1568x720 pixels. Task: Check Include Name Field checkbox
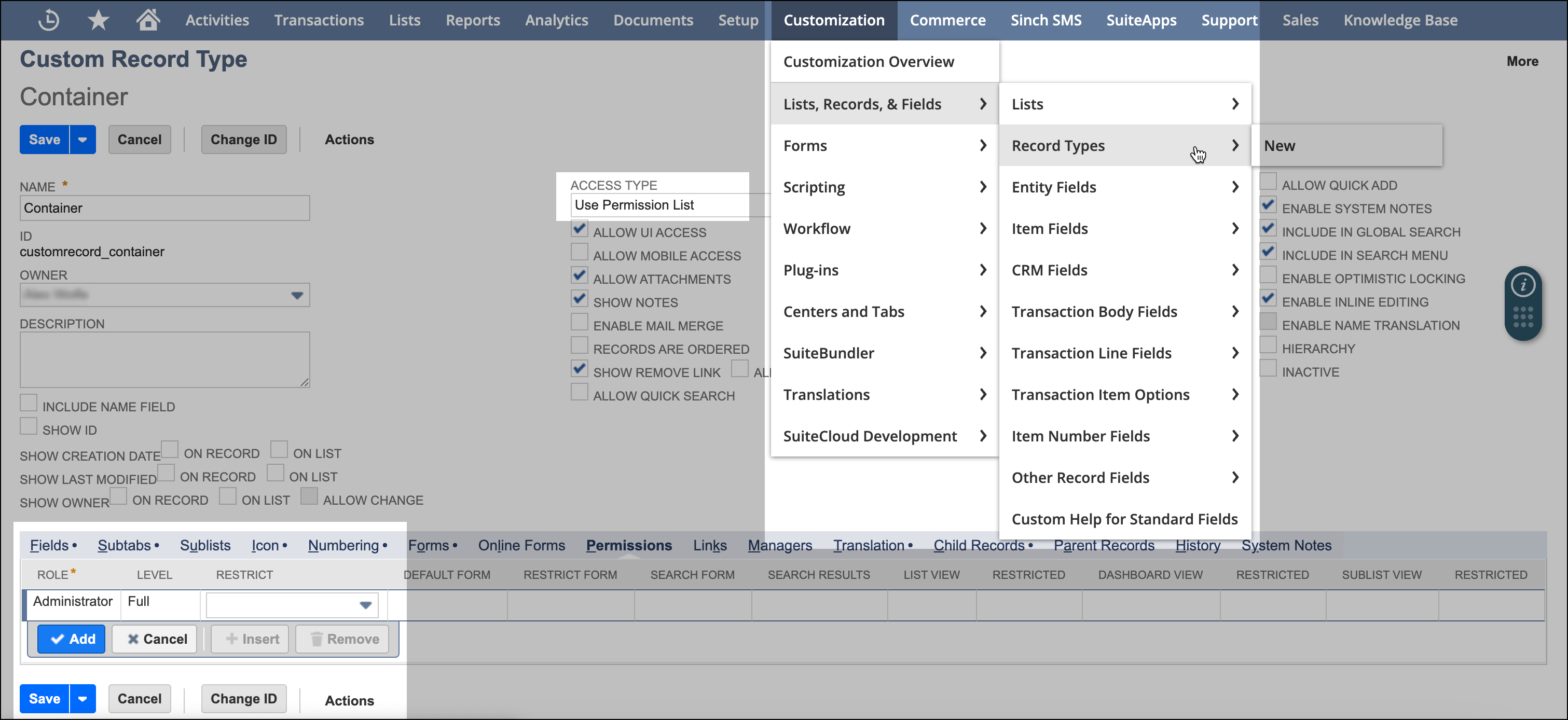(x=29, y=404)
